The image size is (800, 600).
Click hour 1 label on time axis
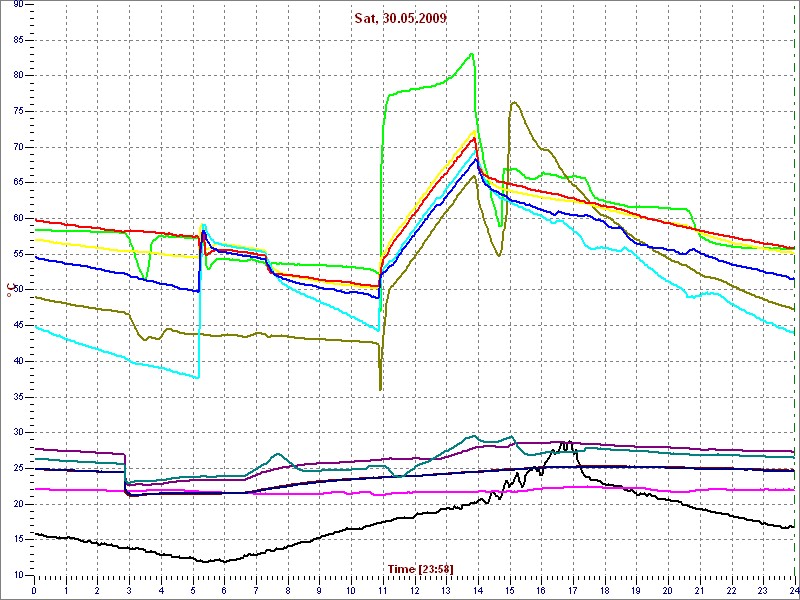pyautogui.click(x=66, y=591)
